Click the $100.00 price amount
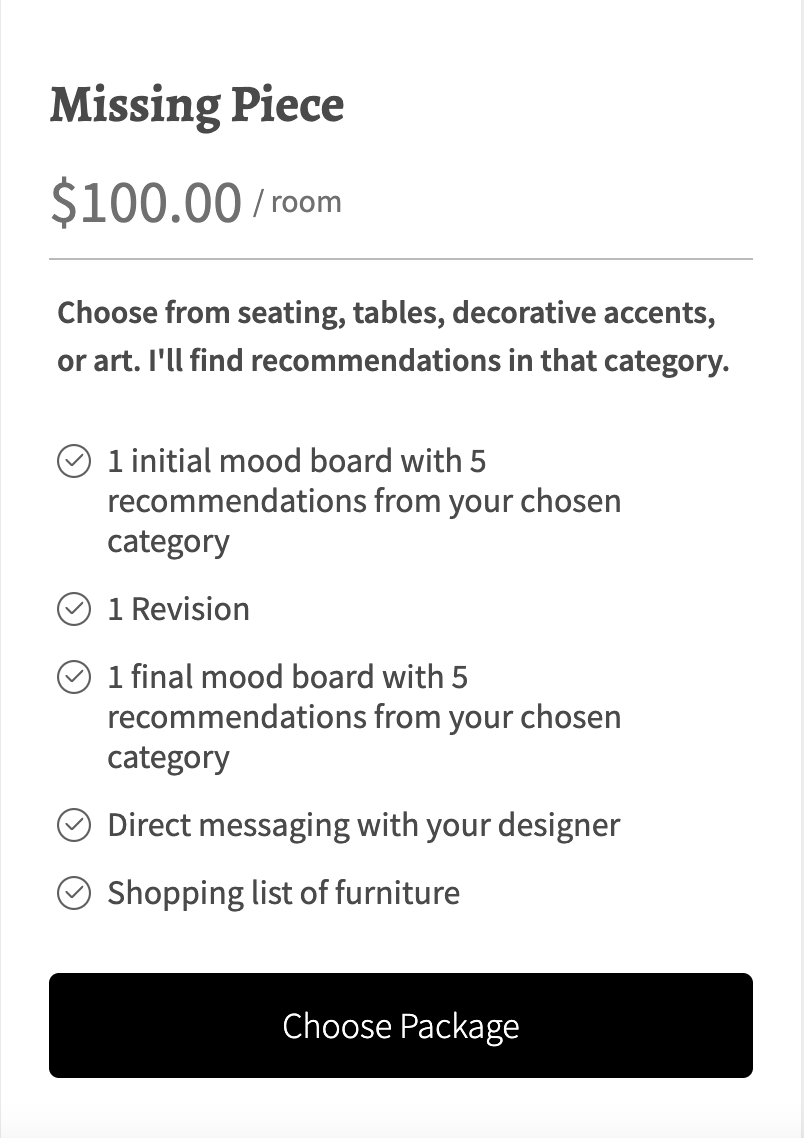 (146, 202)
